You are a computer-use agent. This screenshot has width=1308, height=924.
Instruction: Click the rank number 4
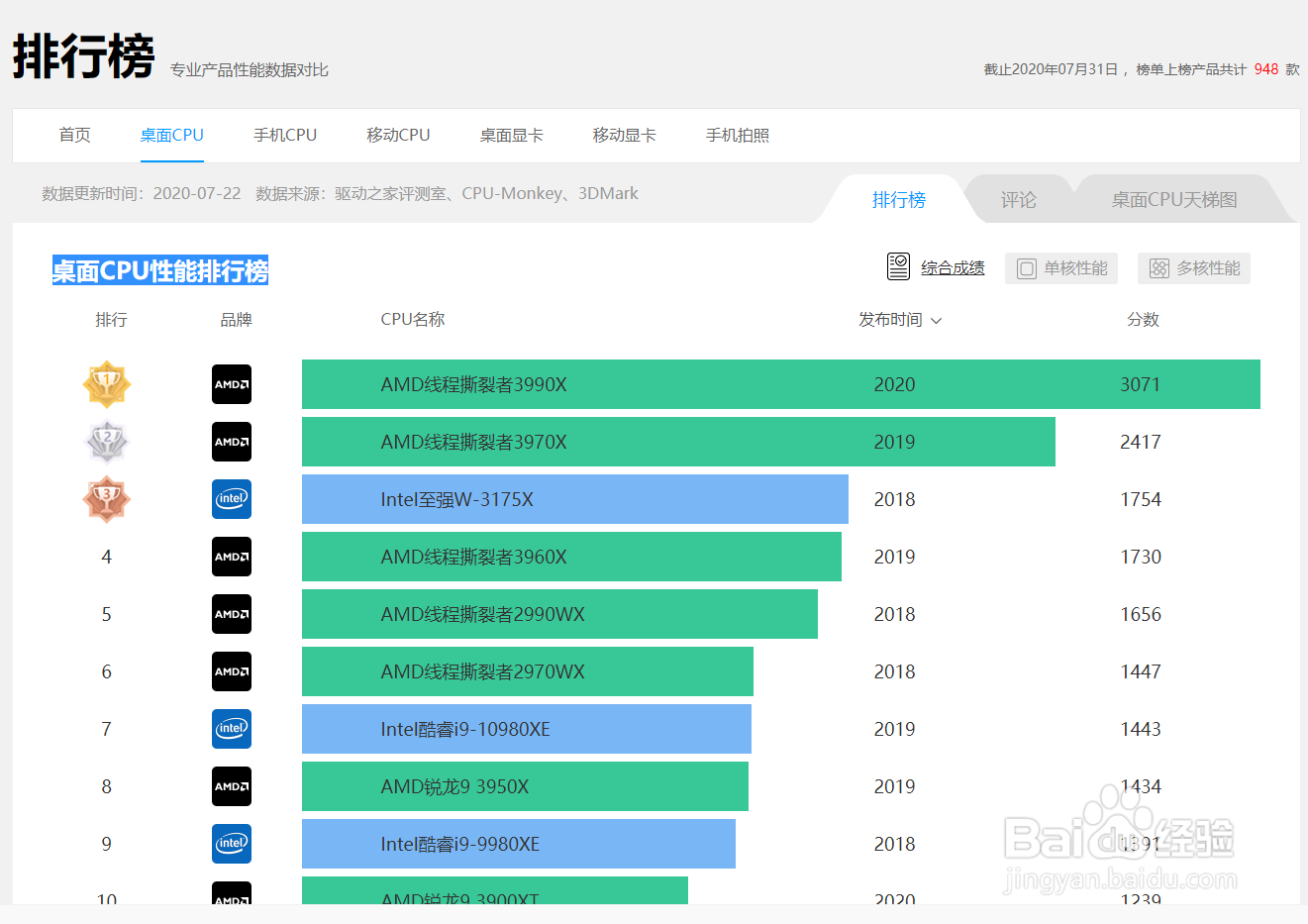pyautogui.click(x=107, y=557)
